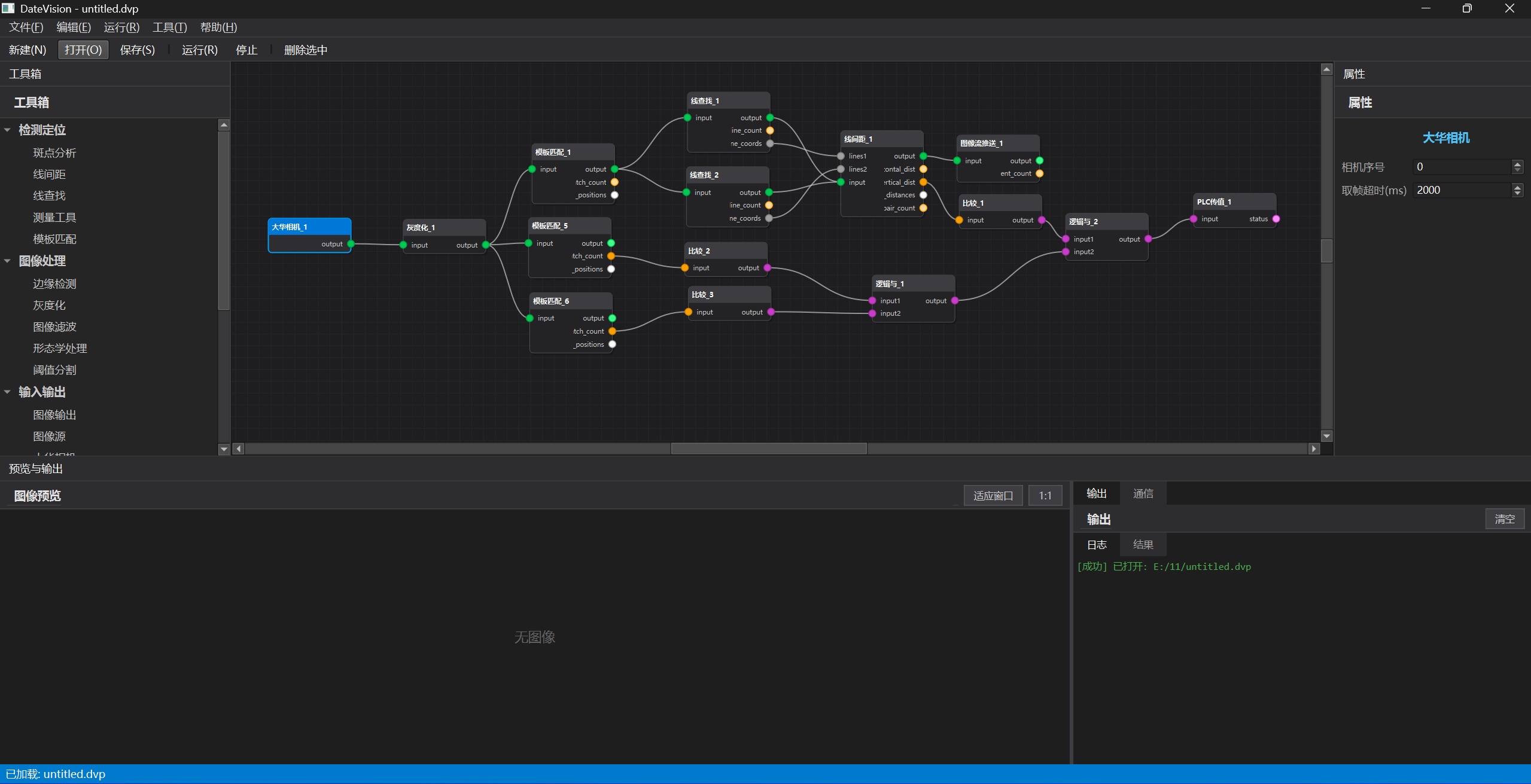The height and width of the screenshot is (784, 1531).
Task: Click the canvas horizontal scrollbar thumb
Action: [769, 449]
